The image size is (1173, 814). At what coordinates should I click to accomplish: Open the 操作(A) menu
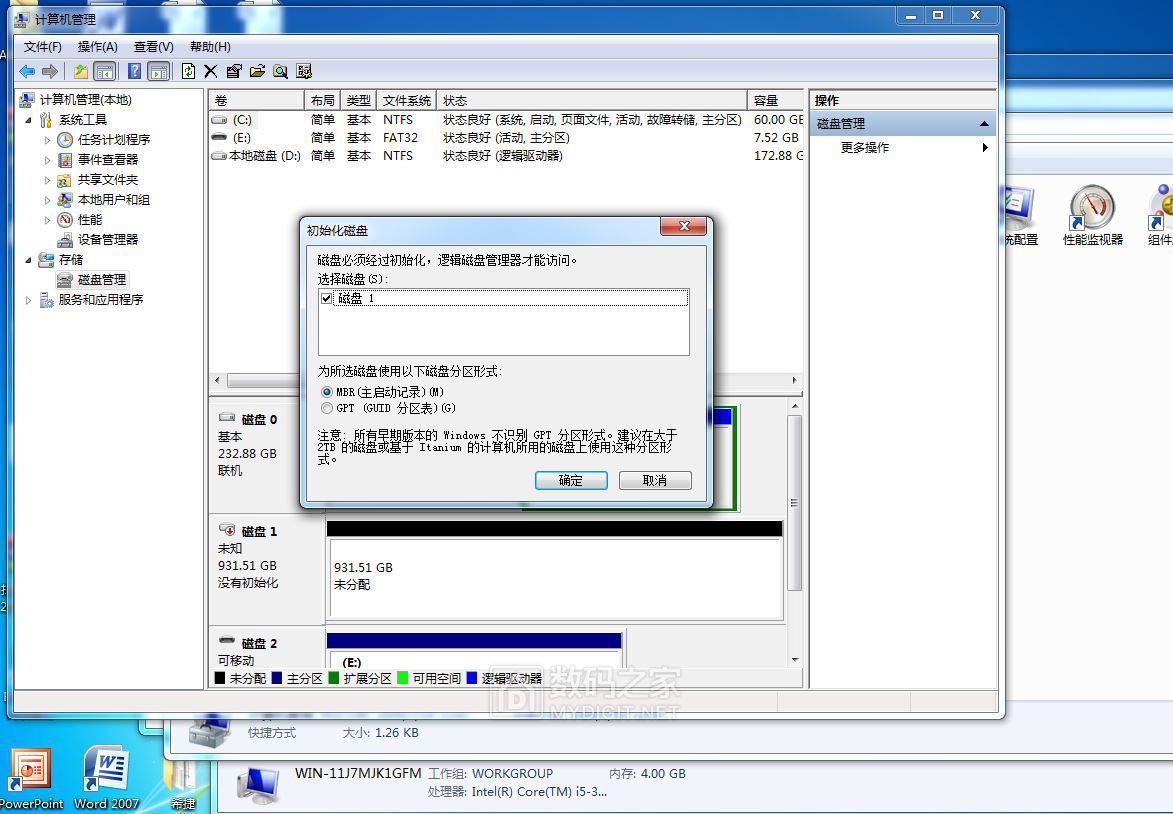tap(97, 46)
